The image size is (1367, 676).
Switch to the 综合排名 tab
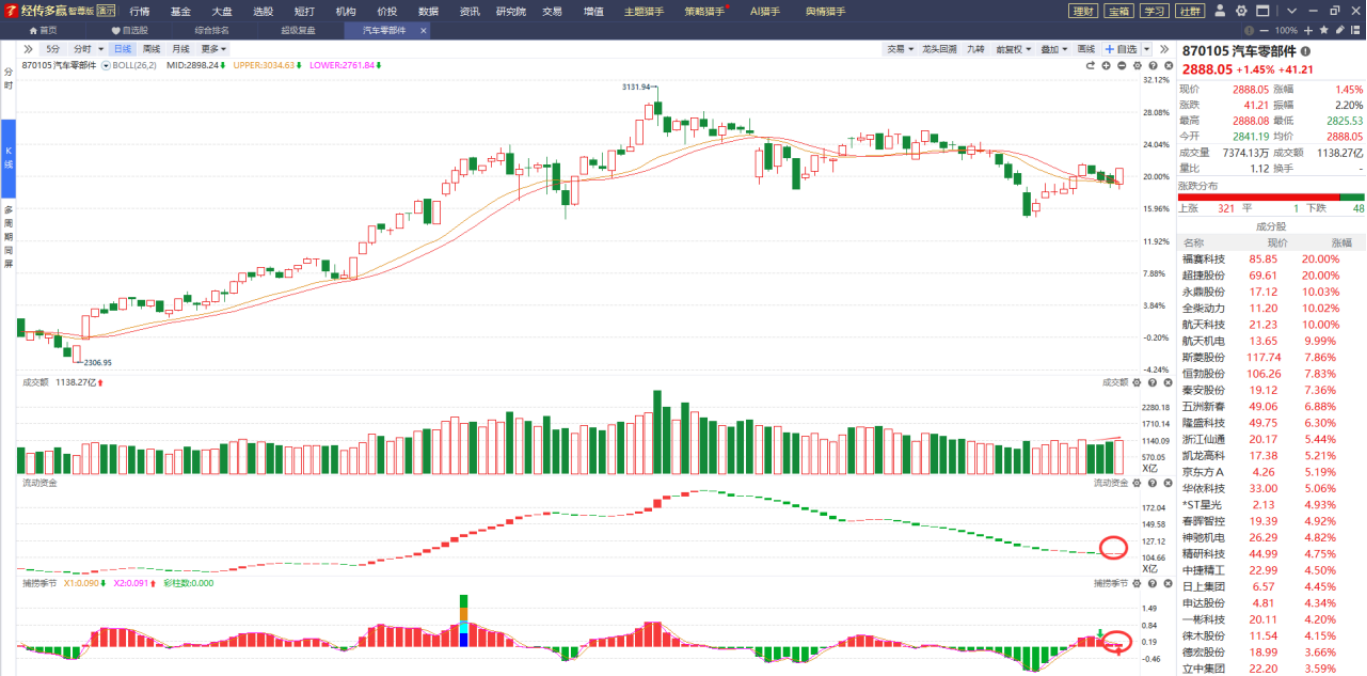click(x=211, y=30)
